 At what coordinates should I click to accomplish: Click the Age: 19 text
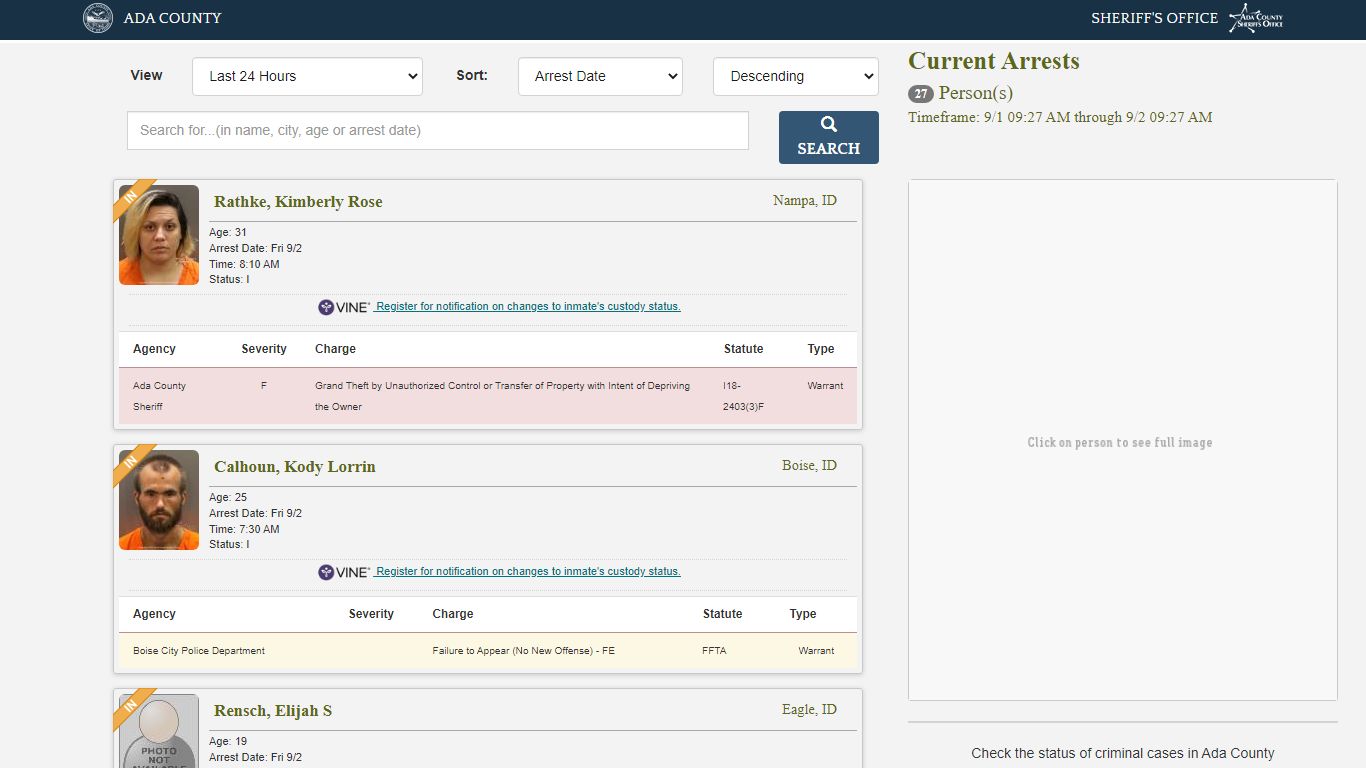point(228,742)
